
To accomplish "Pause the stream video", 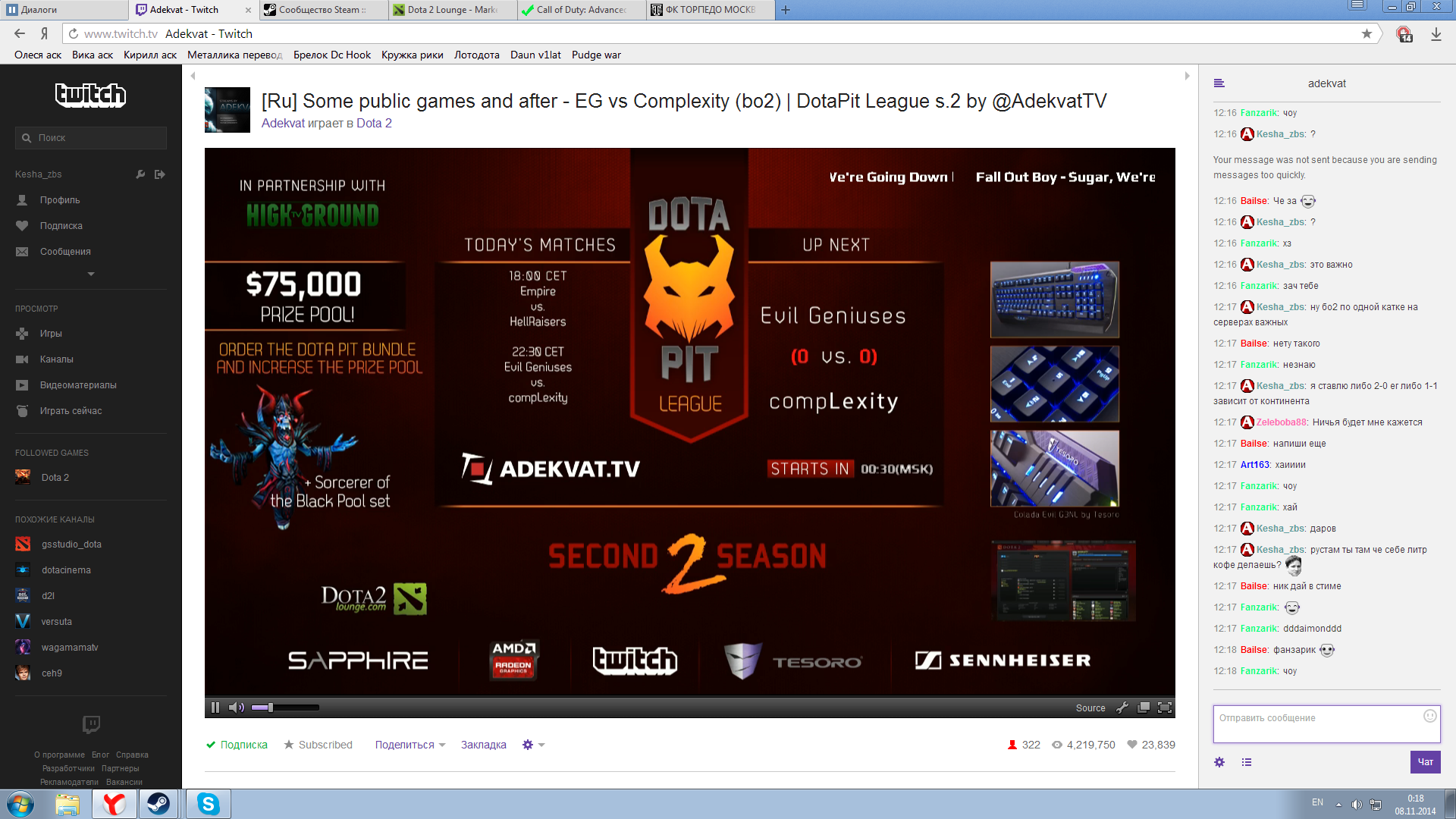I will tap(215, 708).
